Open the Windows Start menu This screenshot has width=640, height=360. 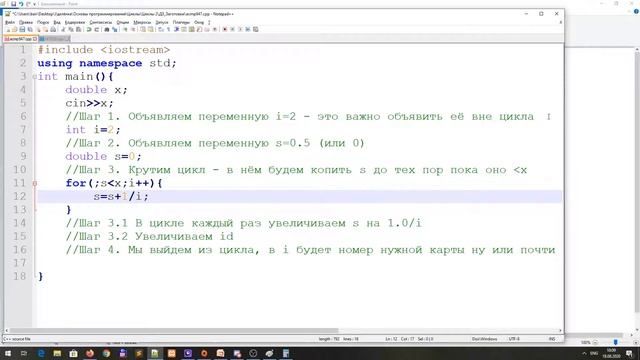(7, 353)
